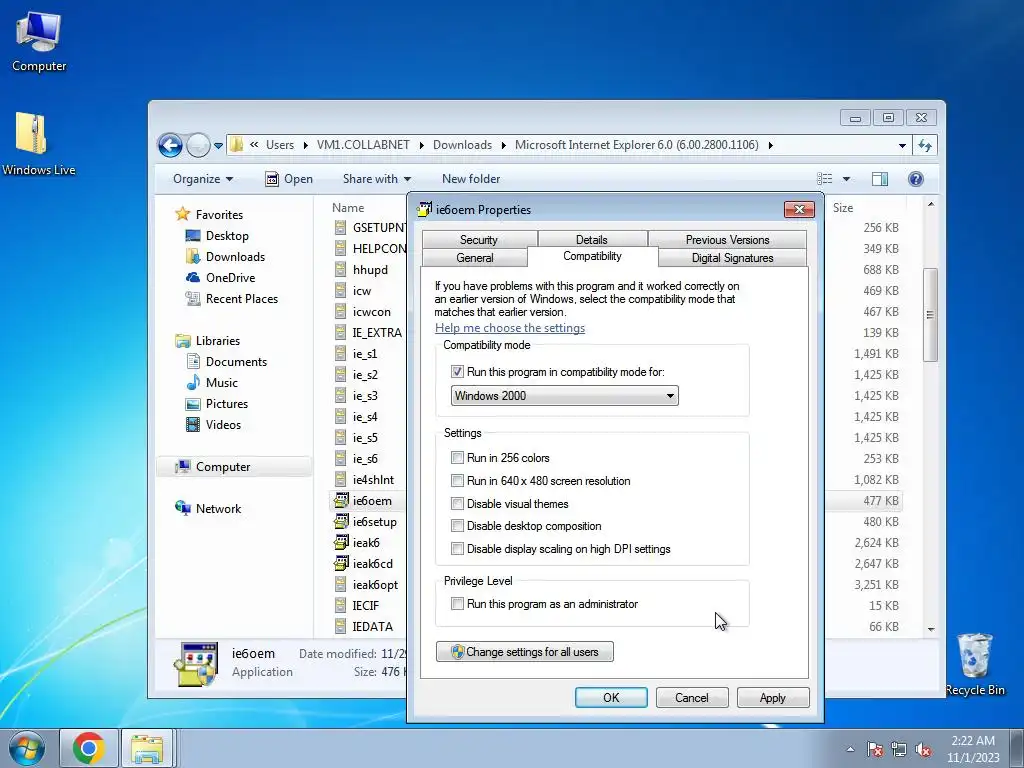Click the Windows Start orb
The width and height of the screenshot is (1024, 768).
26,748
